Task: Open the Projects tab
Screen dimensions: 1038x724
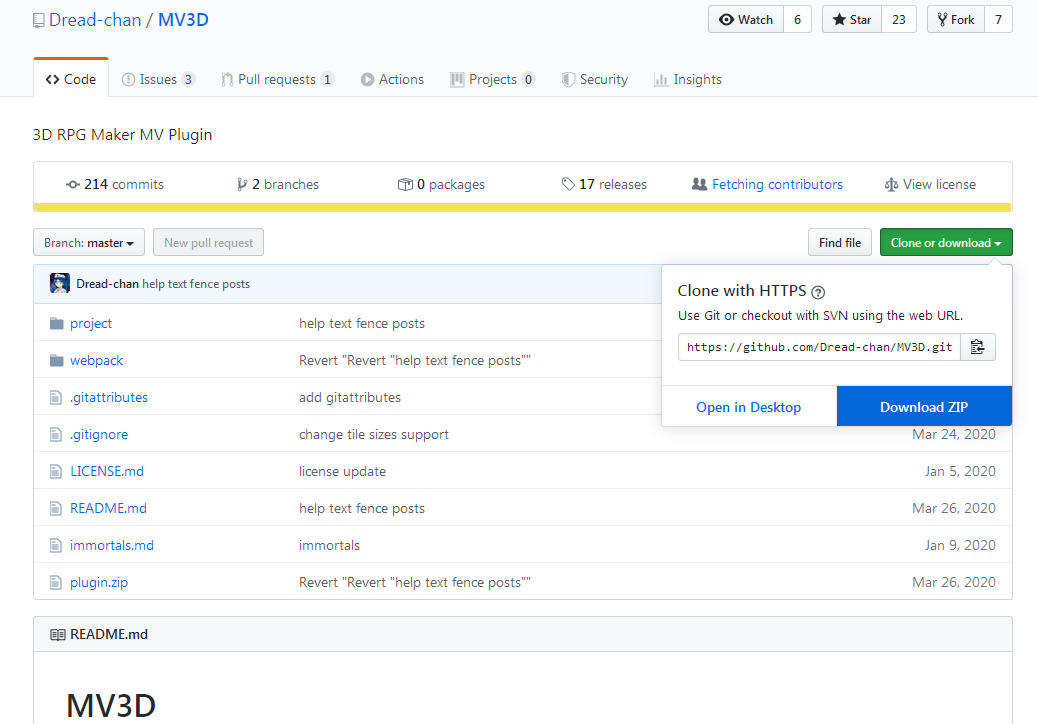Action: tap(493, 79)
